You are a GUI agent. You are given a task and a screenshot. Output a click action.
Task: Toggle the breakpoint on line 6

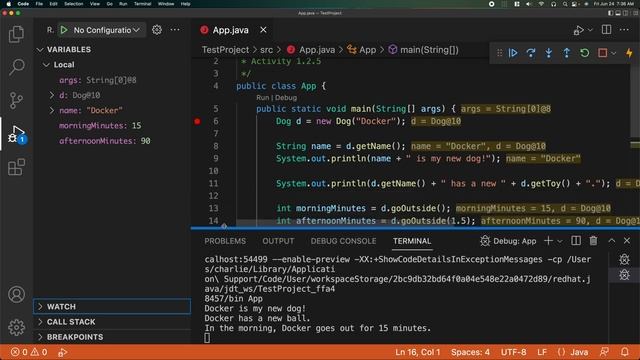(198, 121)
